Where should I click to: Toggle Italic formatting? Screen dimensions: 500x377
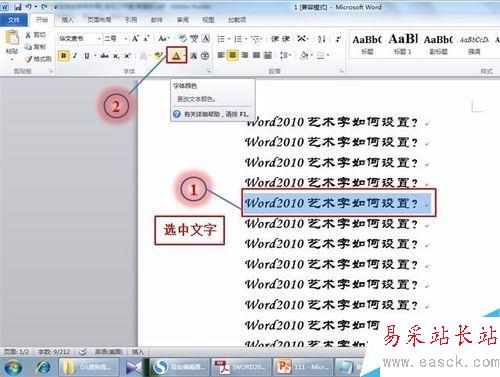click(x=75, y=56)
